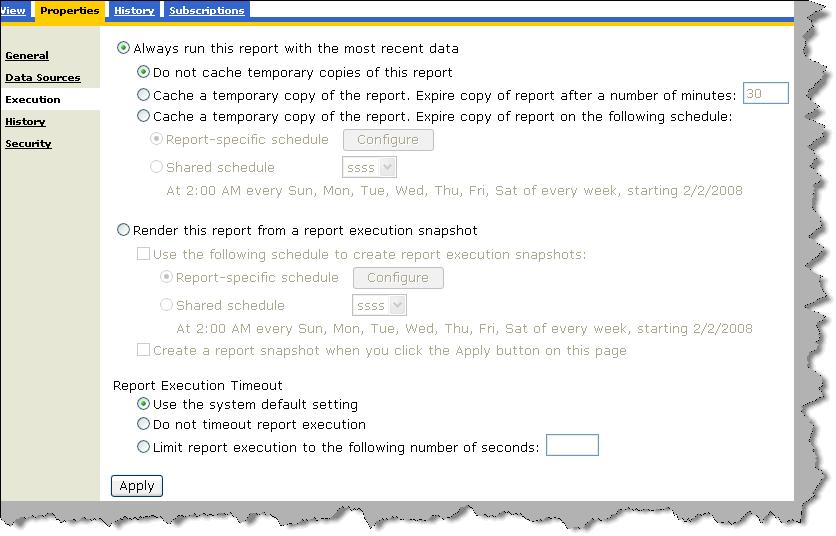Click the minutes field showing 30
Screen dimensions: 836x536
tap(766, 93)
